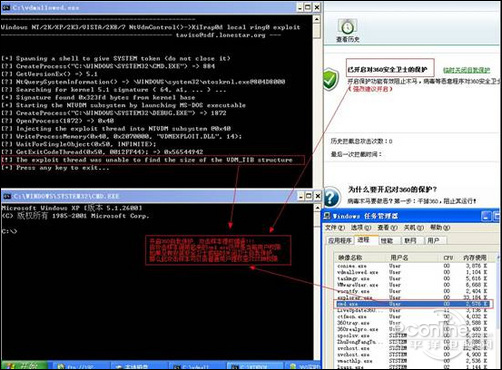The height and width of the screenshot is (370, 502).
Task: Click the 'Press any key to exit' line
Action: [x=55, y=168]
